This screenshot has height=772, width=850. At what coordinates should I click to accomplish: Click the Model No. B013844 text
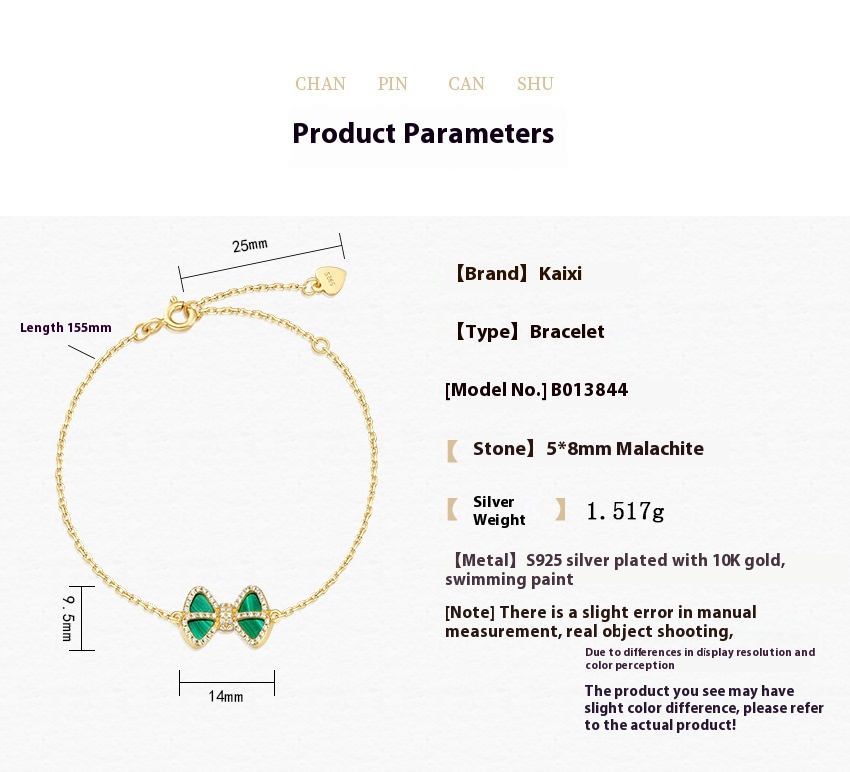[x=536, y=390]
